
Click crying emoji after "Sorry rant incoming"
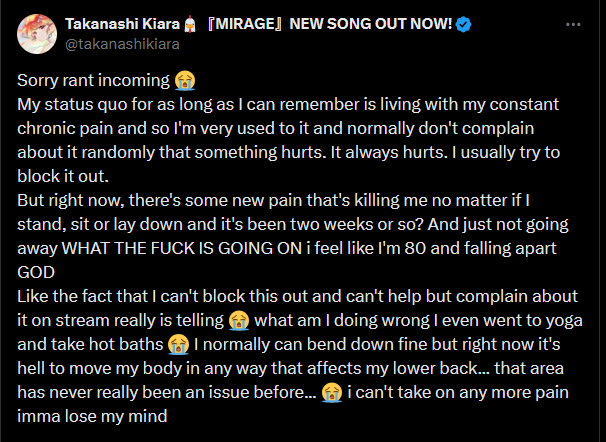pos(185,80)
